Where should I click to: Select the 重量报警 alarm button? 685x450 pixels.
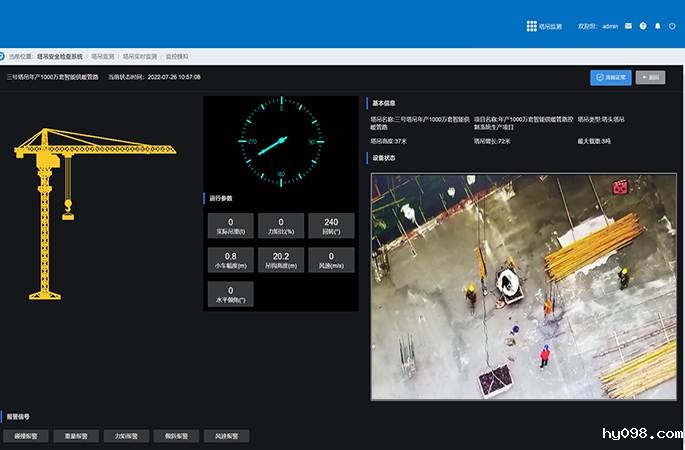tap(75, 436)
